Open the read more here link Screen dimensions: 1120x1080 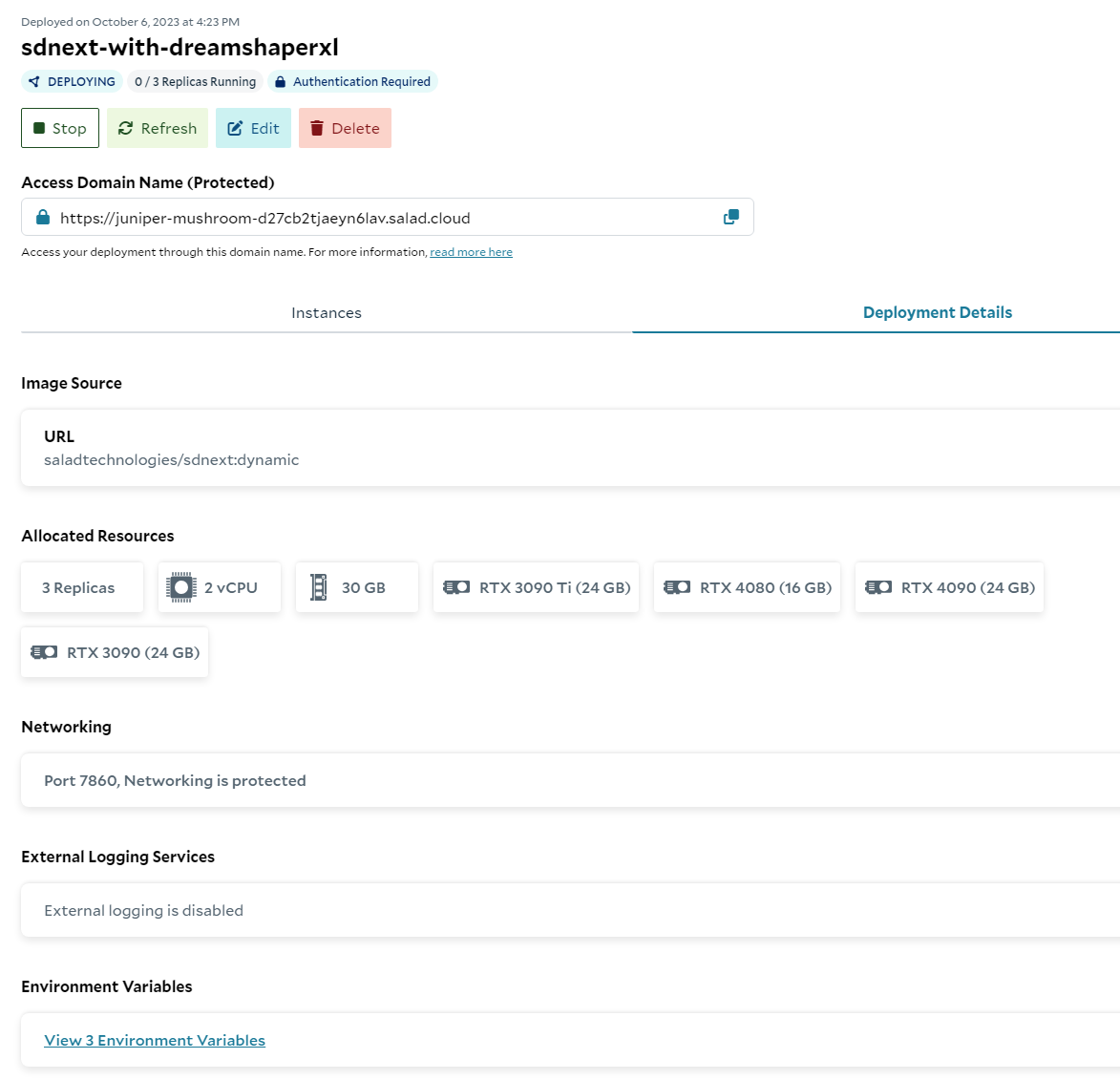471,252
